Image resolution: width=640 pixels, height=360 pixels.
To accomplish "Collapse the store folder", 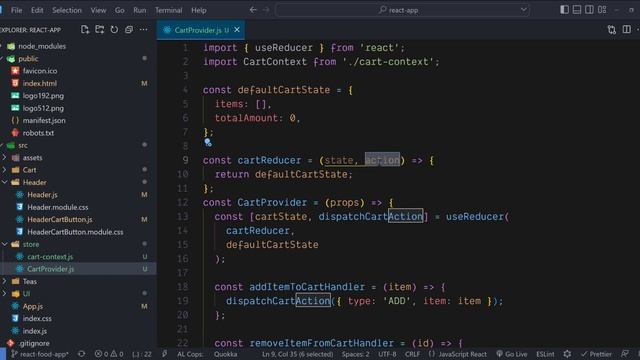I will tap(31, 244).
